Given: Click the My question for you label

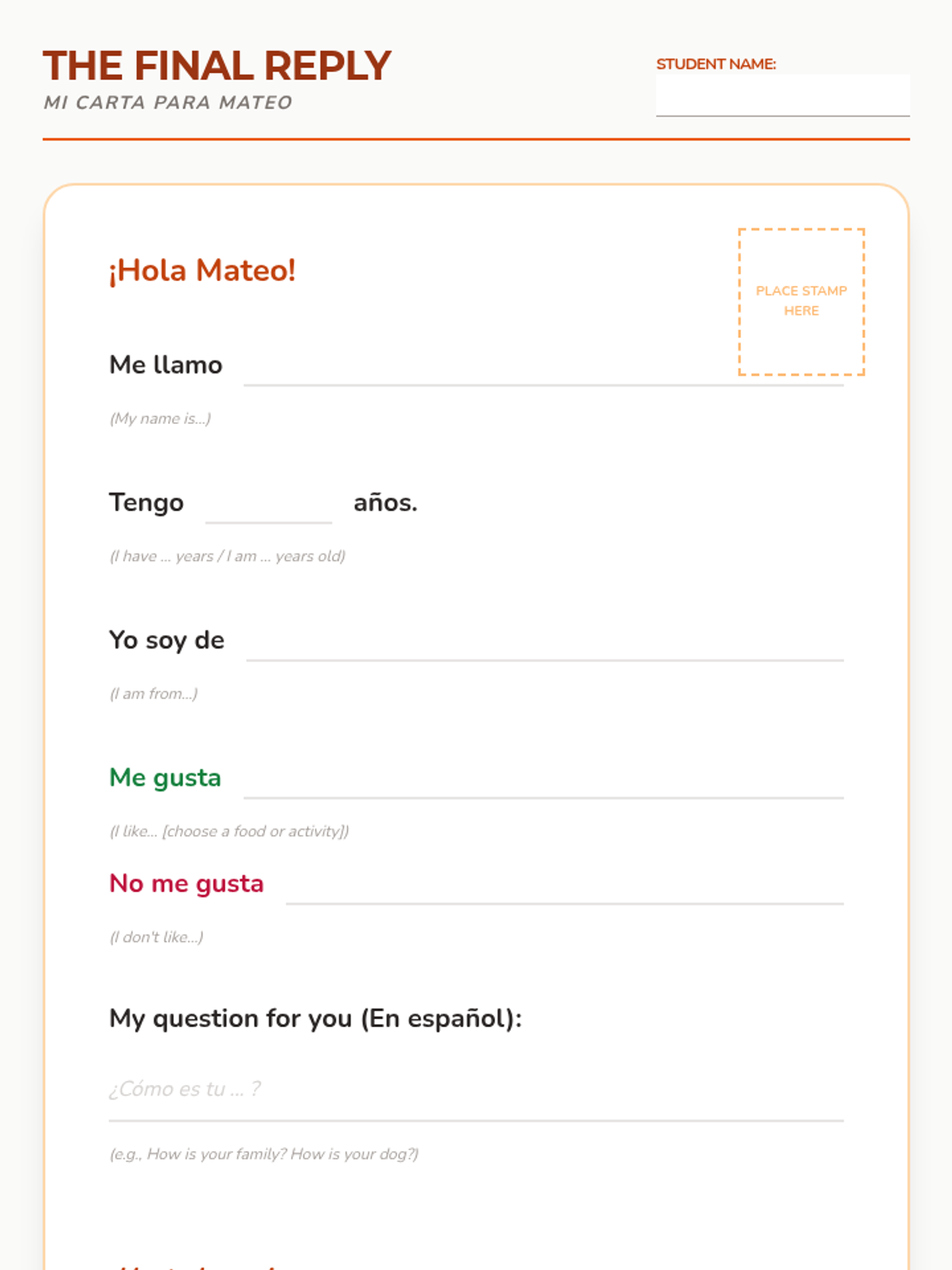Looking at the screenshot, I should 316,1018.
